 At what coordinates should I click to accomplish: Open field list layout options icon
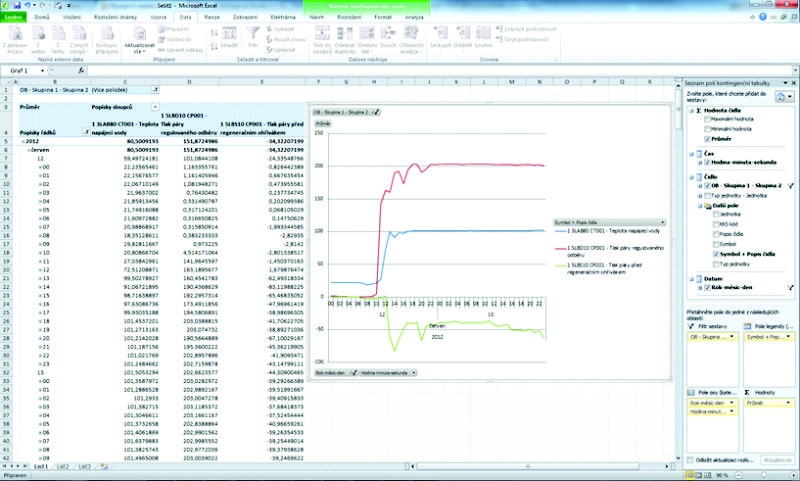click(784, 96)
